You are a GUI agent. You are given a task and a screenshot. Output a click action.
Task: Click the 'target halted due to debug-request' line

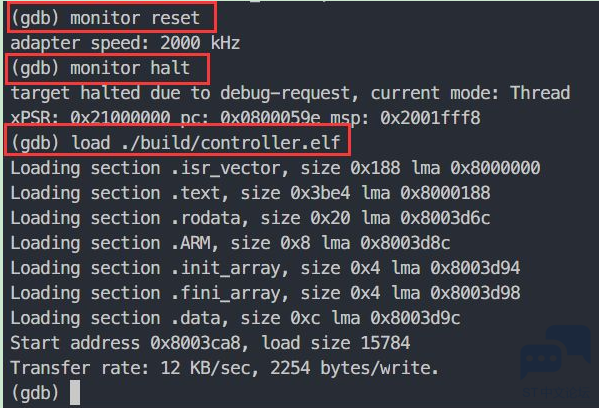290,93
